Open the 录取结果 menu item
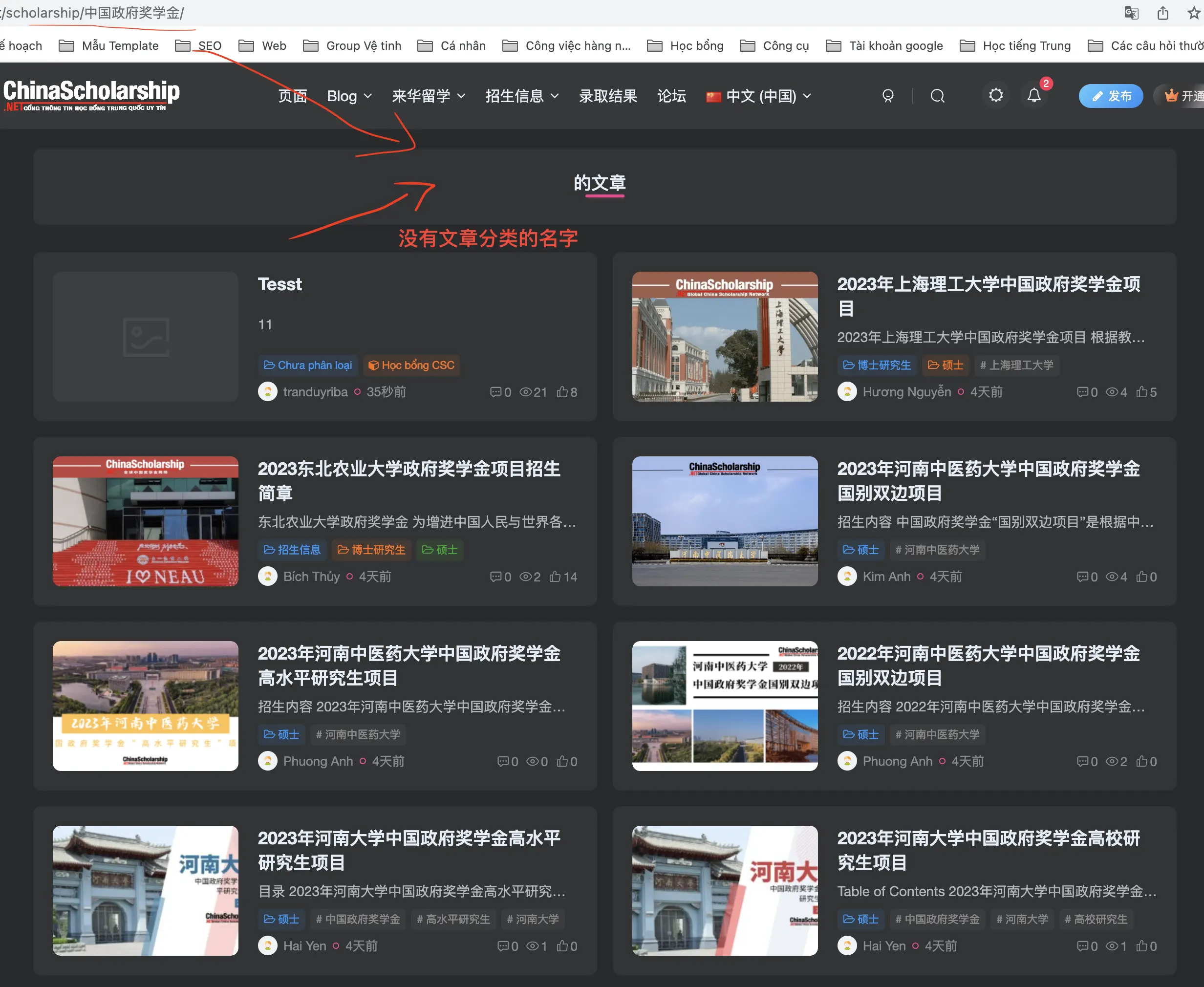Screen dimensions: 1204x987 [x=608, y=96]
